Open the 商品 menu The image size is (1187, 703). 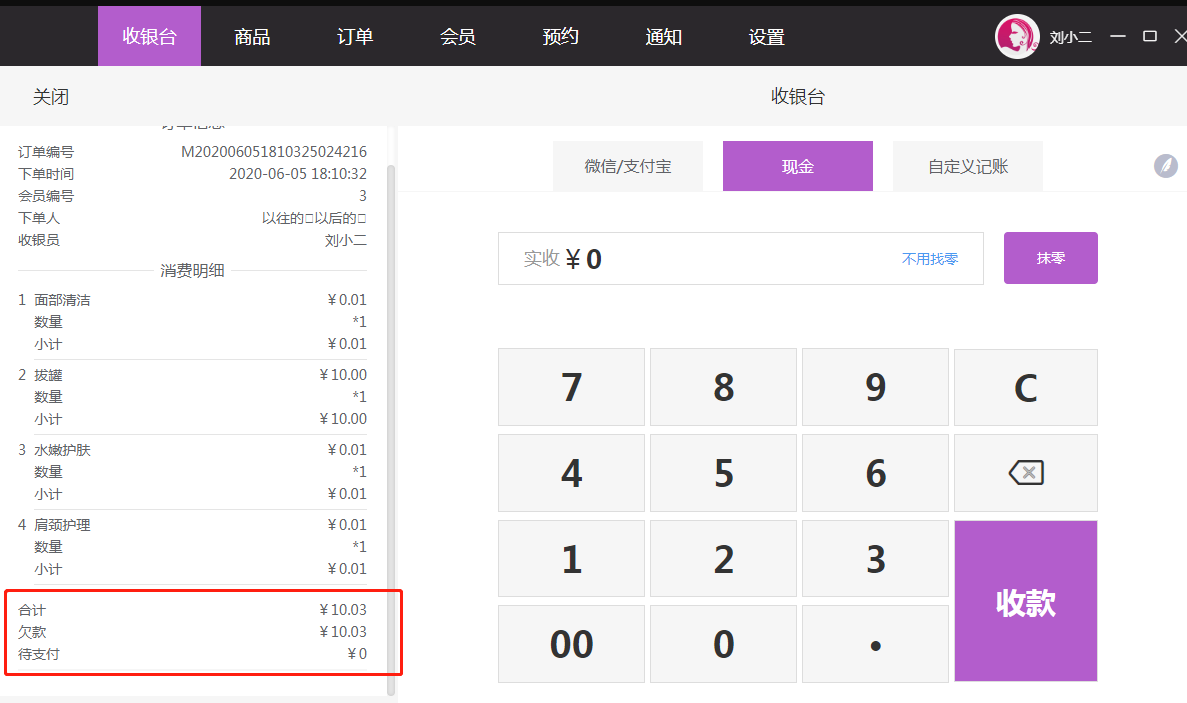[x=252, y=37]
